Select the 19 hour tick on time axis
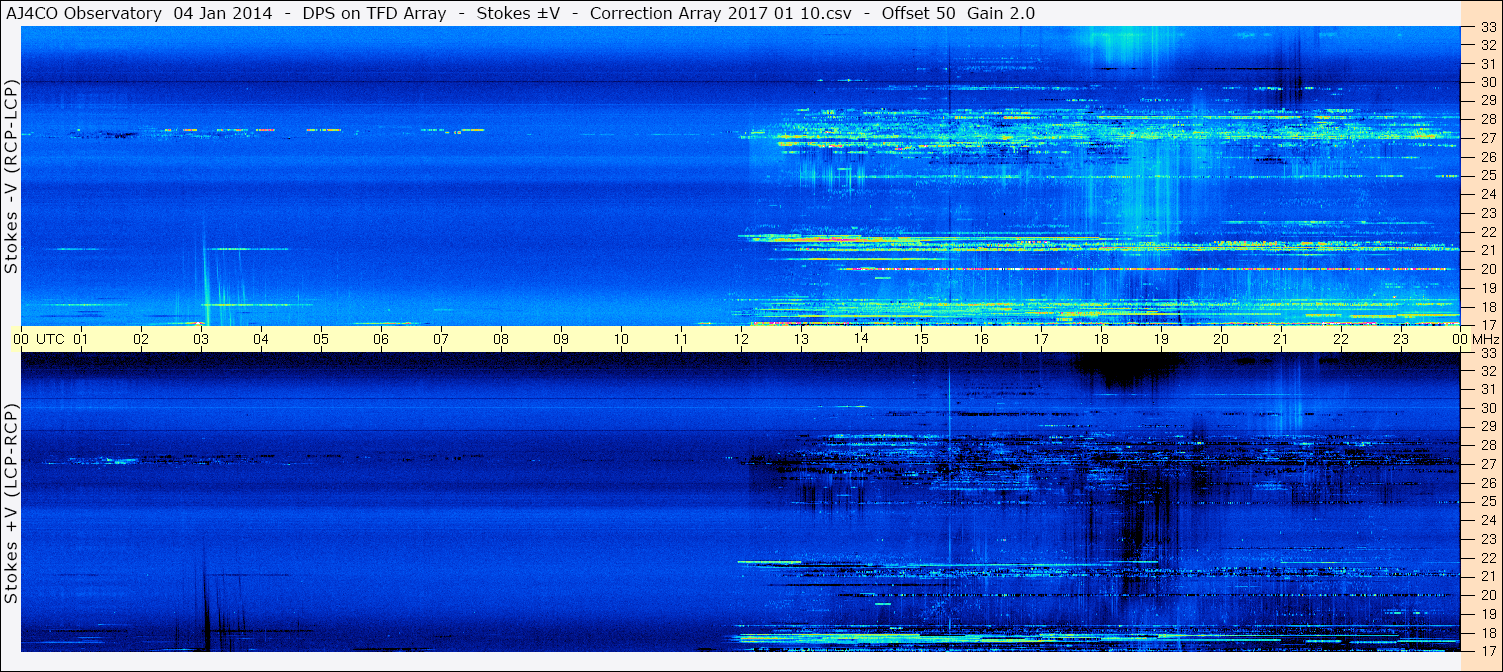Viewport: 1503px width, 672px height. [1161, 339]
